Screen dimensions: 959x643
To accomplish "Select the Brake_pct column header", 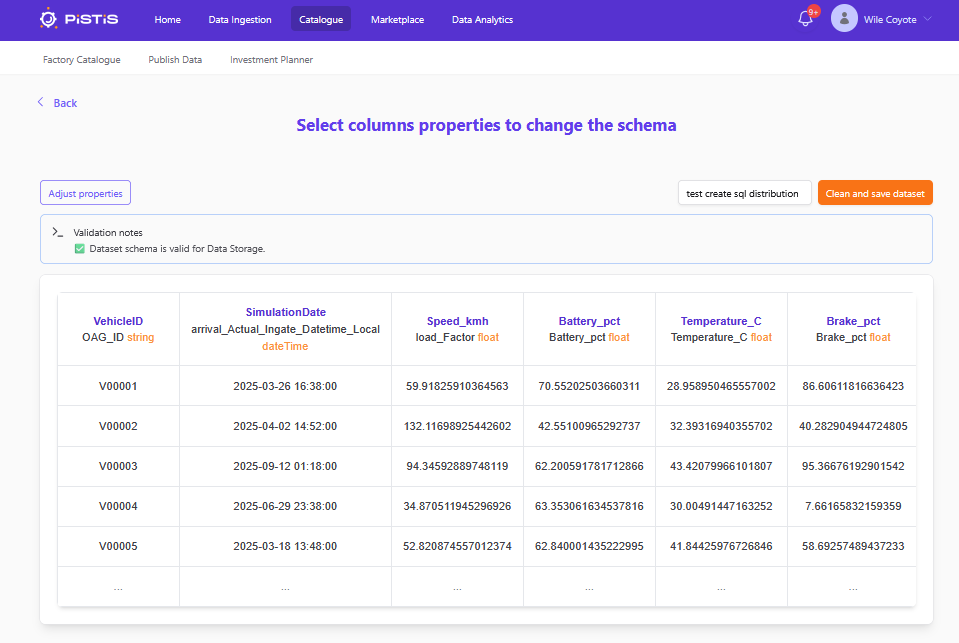I will click(853, 321).
